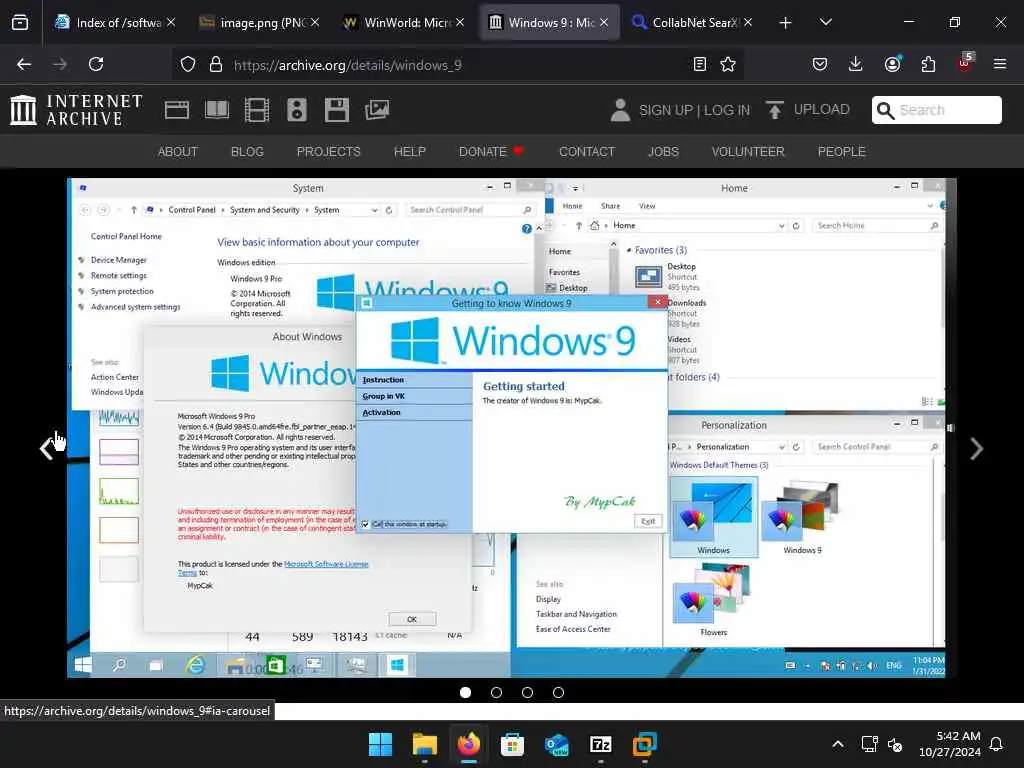
Task: Open the Firefox View icon in tab bar
Action: click(20, 23)
